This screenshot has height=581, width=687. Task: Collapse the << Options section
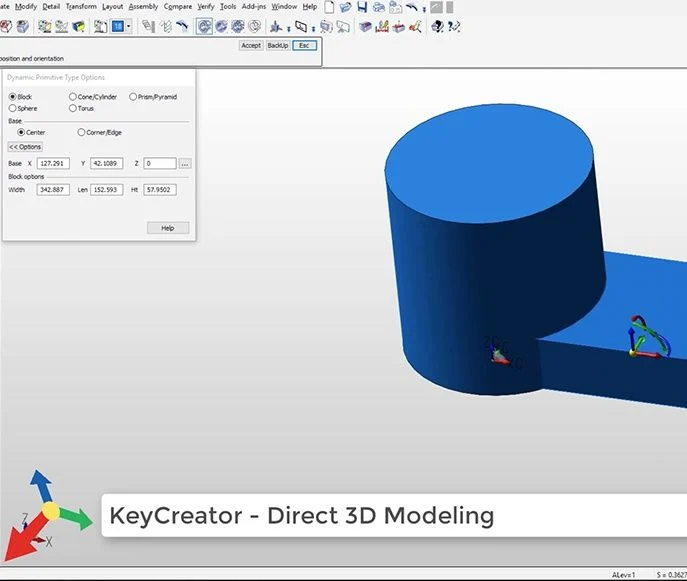pyautogui.click(x=25, y=147)
